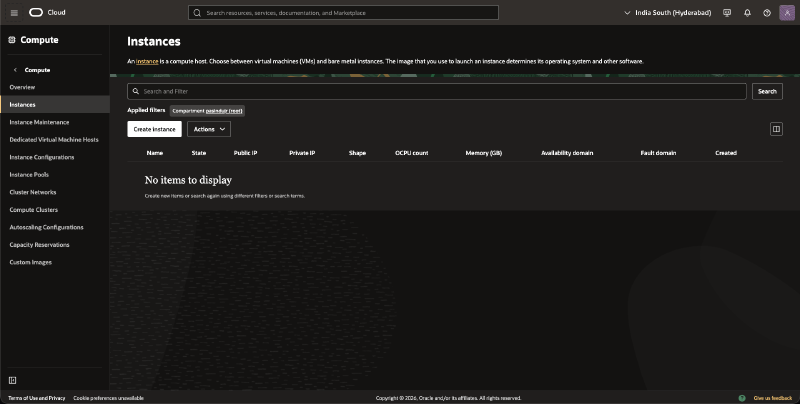Open the Cloud Shell developer tools icon
Viewport: 800px width, 404px height.
(726, 13)
